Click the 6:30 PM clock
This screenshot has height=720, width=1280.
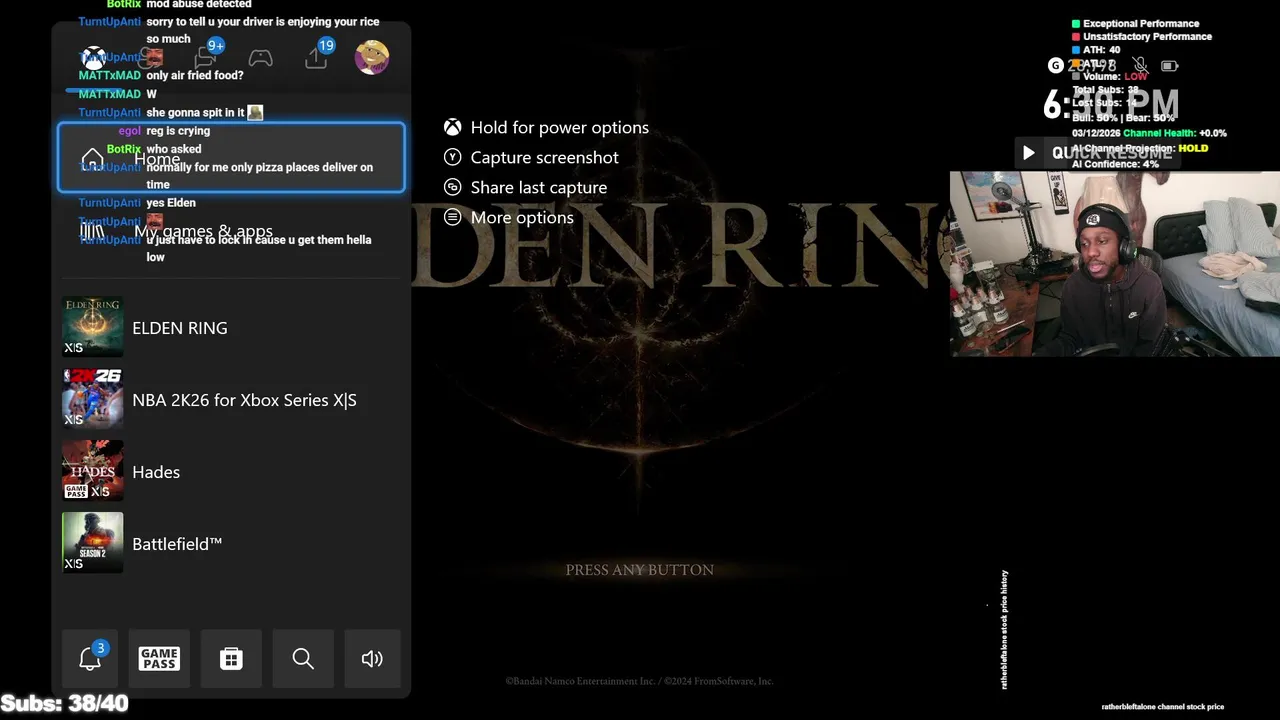[x=1111, y=104]
